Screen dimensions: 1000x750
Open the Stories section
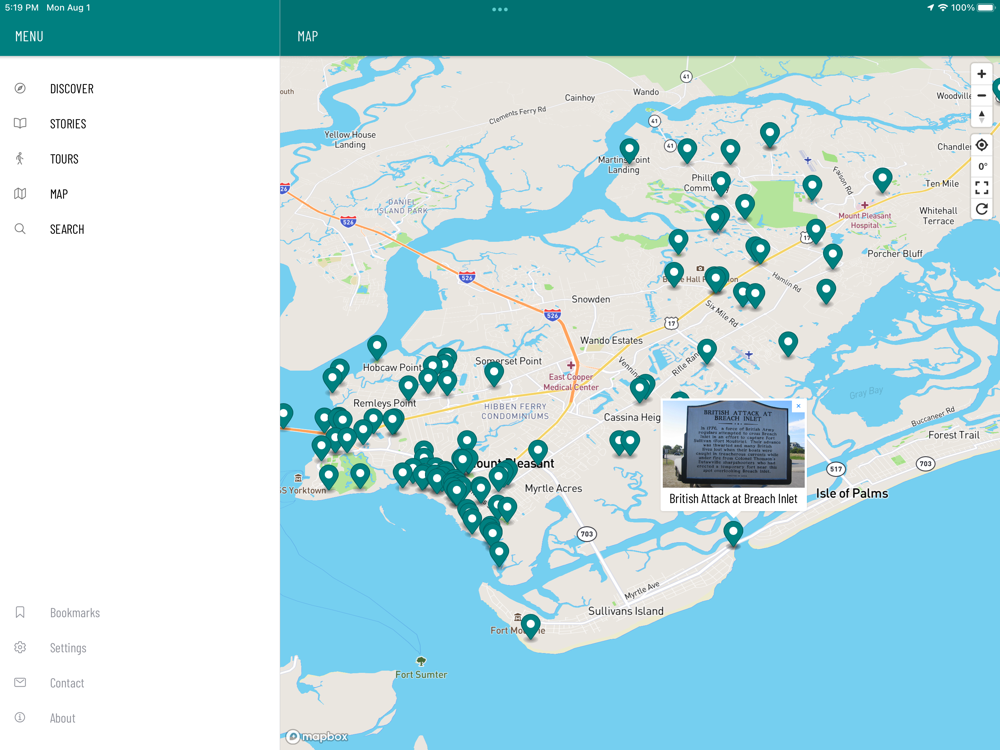pos(140,124)
